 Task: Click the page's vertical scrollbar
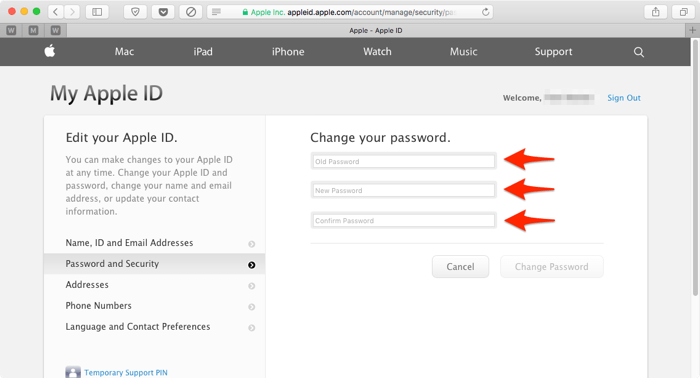(695, 167)
